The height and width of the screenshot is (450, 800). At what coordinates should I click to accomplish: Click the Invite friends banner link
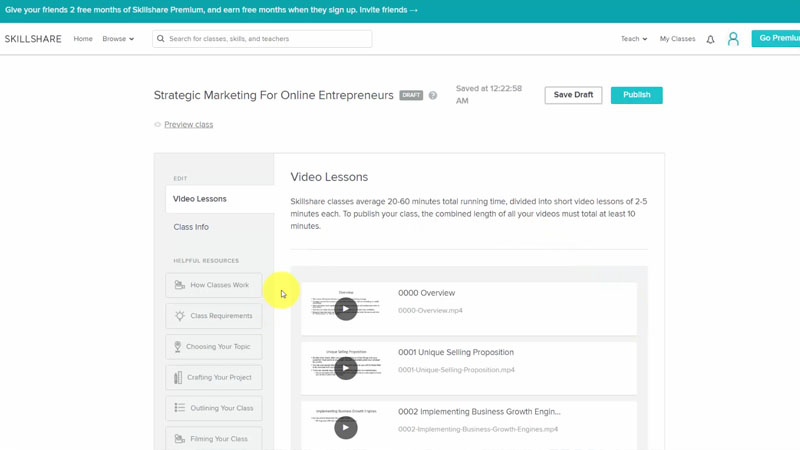click(385, 10)
